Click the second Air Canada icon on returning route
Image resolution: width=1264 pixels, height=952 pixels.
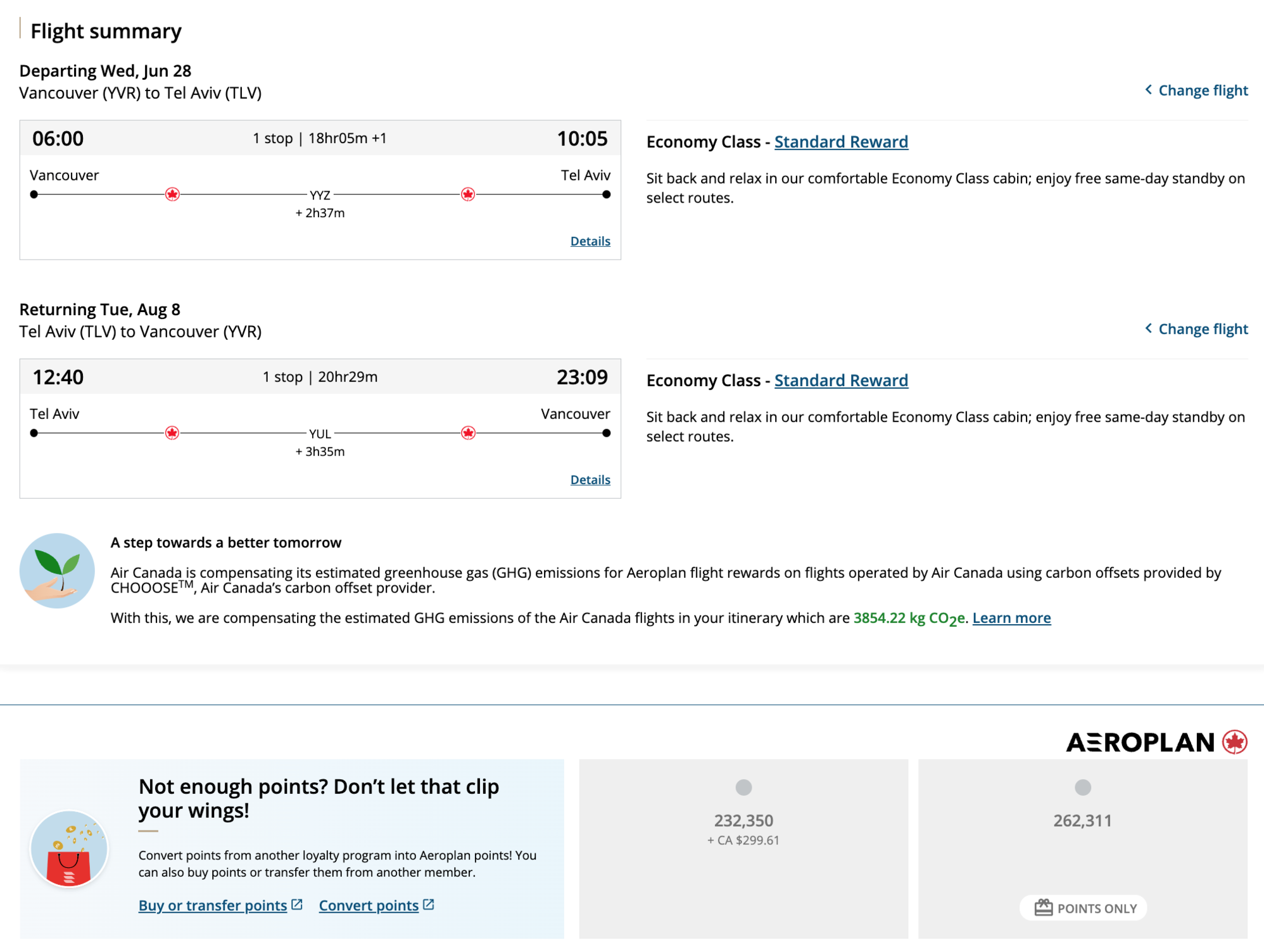coord(468,433)
